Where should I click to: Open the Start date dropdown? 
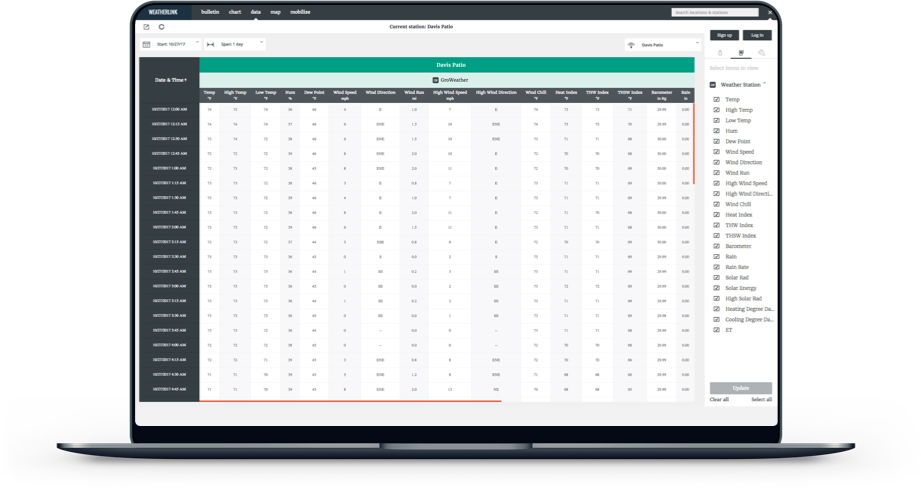click(x=197, y=44)
